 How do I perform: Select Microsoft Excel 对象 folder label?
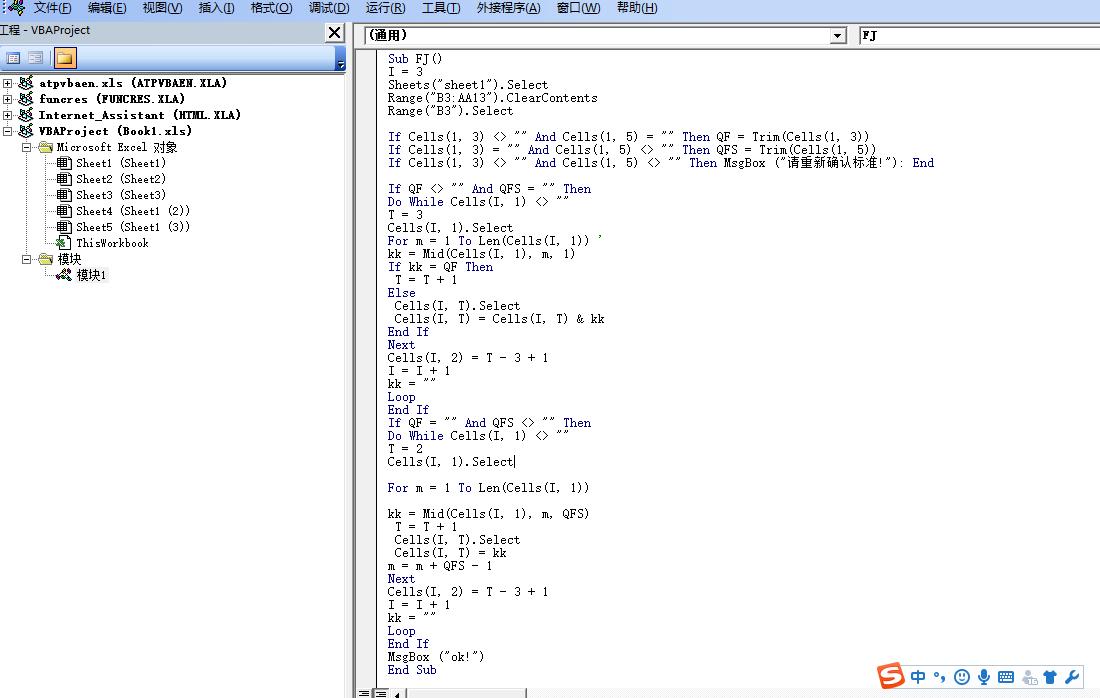click(x=116, y=147)
